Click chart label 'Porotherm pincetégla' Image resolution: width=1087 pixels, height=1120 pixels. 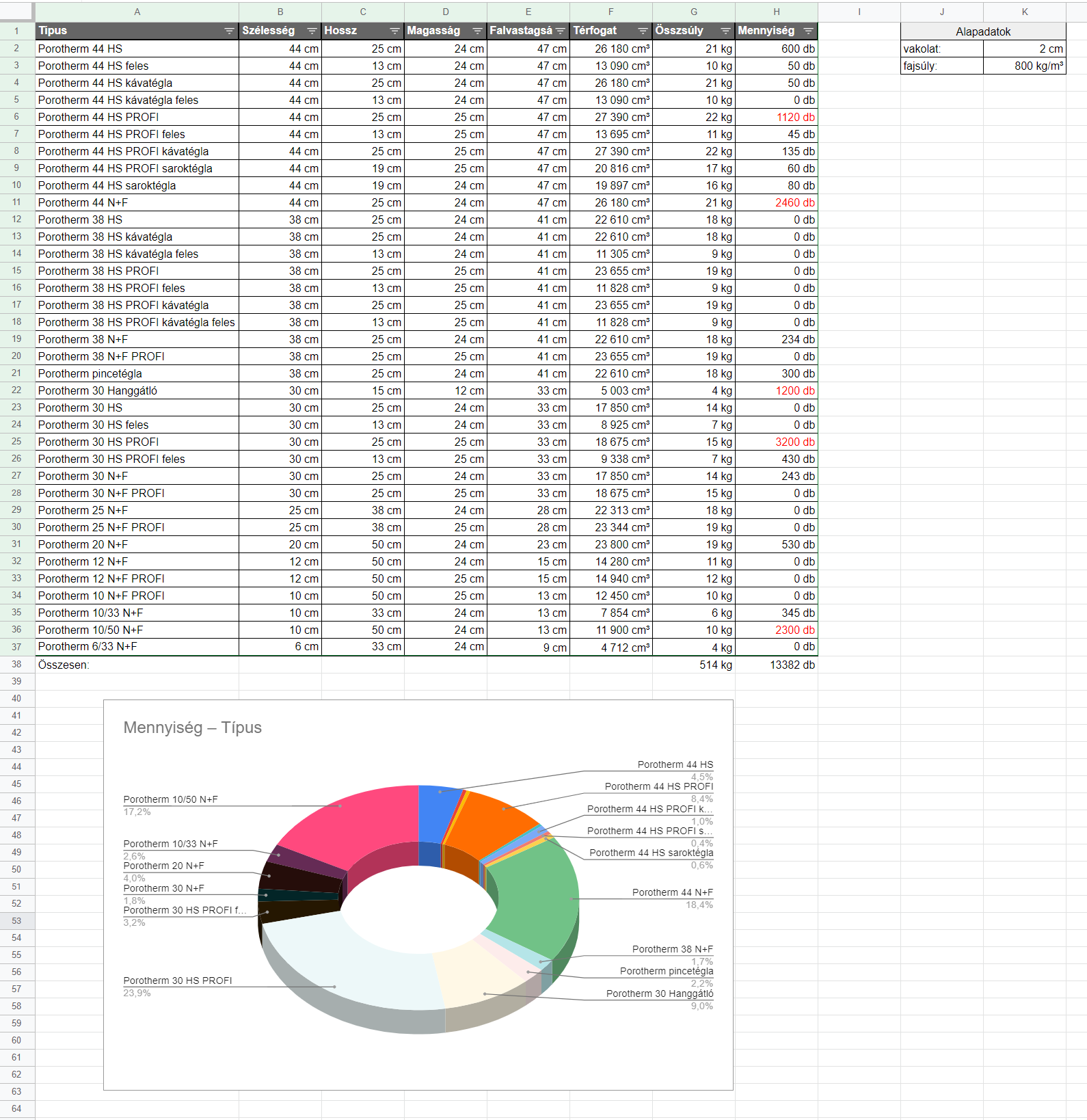[667, 971]
